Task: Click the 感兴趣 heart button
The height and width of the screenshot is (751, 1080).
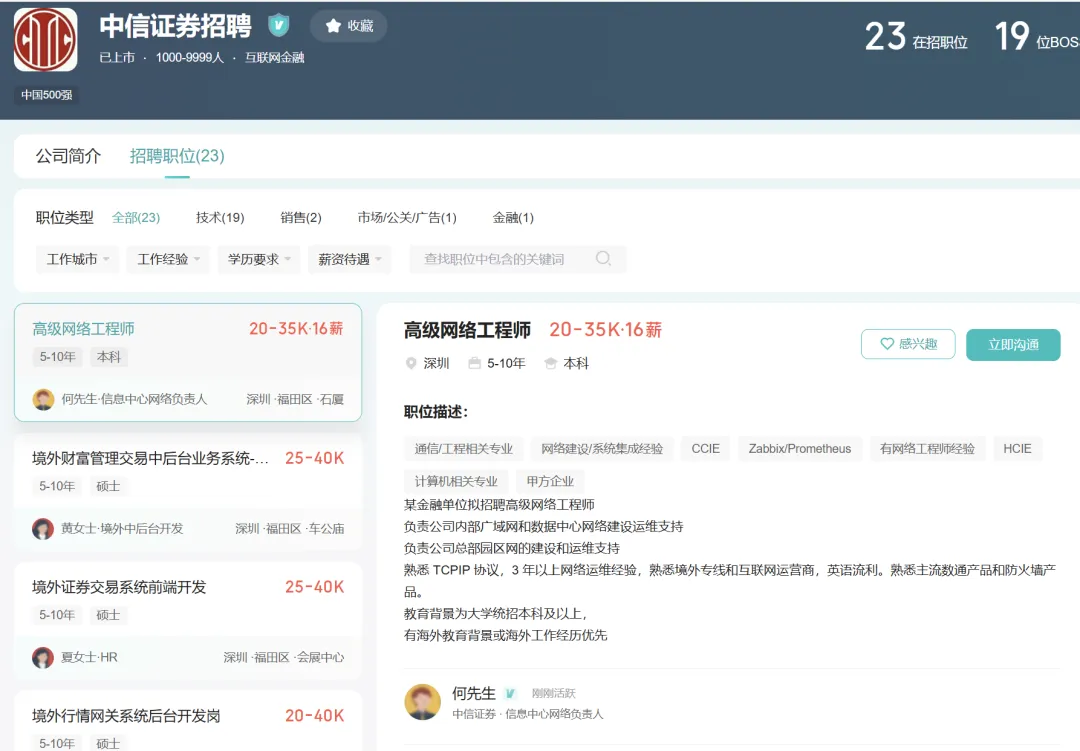Action: (x=908, y=344)
